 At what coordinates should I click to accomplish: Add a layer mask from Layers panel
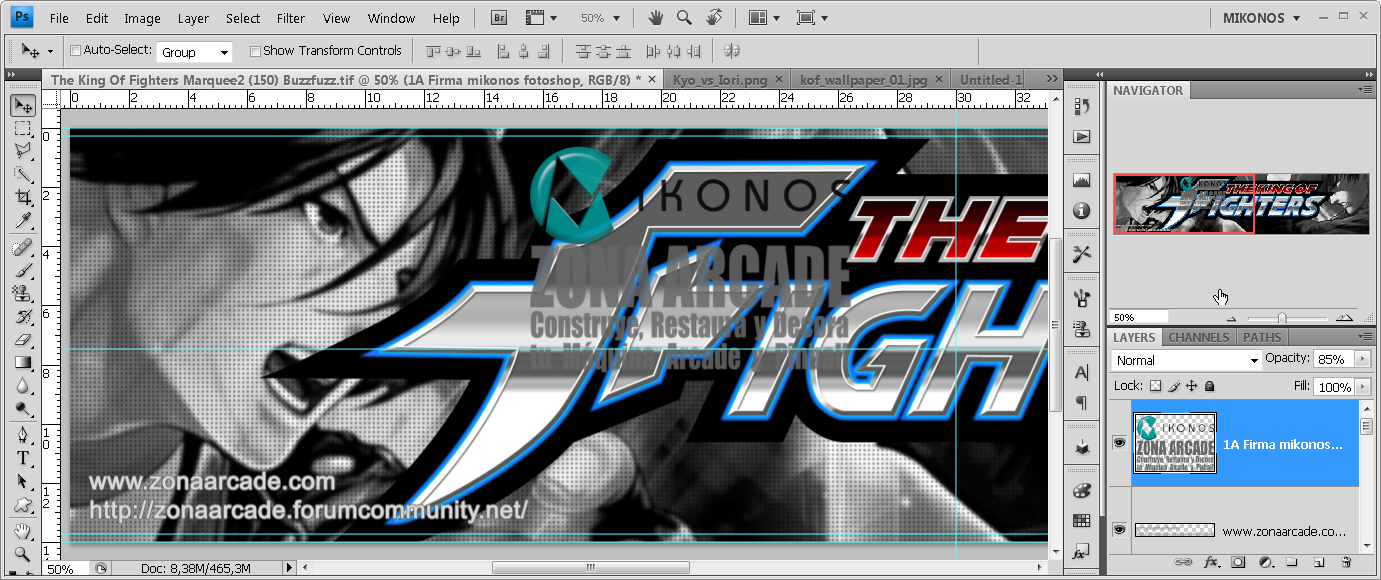click(1237, 563)
